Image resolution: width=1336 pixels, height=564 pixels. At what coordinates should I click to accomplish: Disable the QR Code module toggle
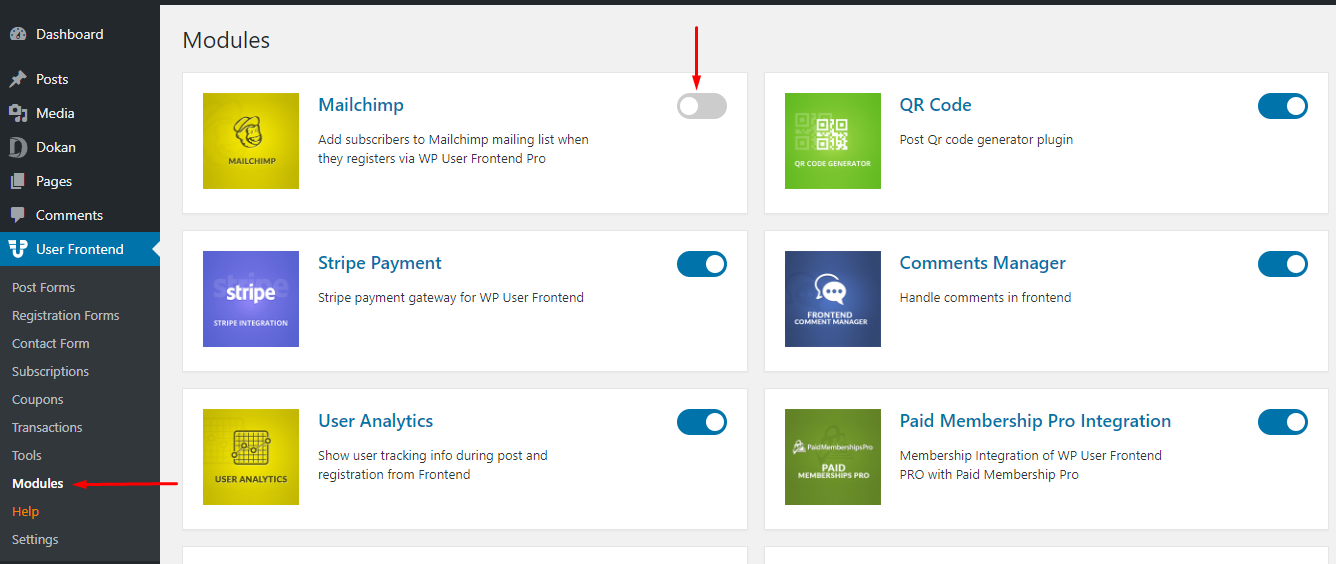(x=1283, y=106)
